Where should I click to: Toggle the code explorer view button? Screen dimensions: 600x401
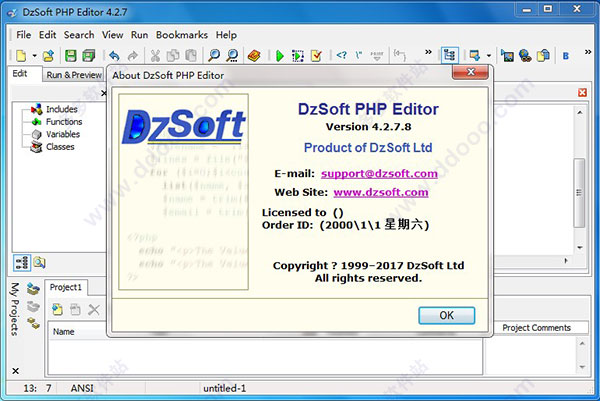[22, 263]
